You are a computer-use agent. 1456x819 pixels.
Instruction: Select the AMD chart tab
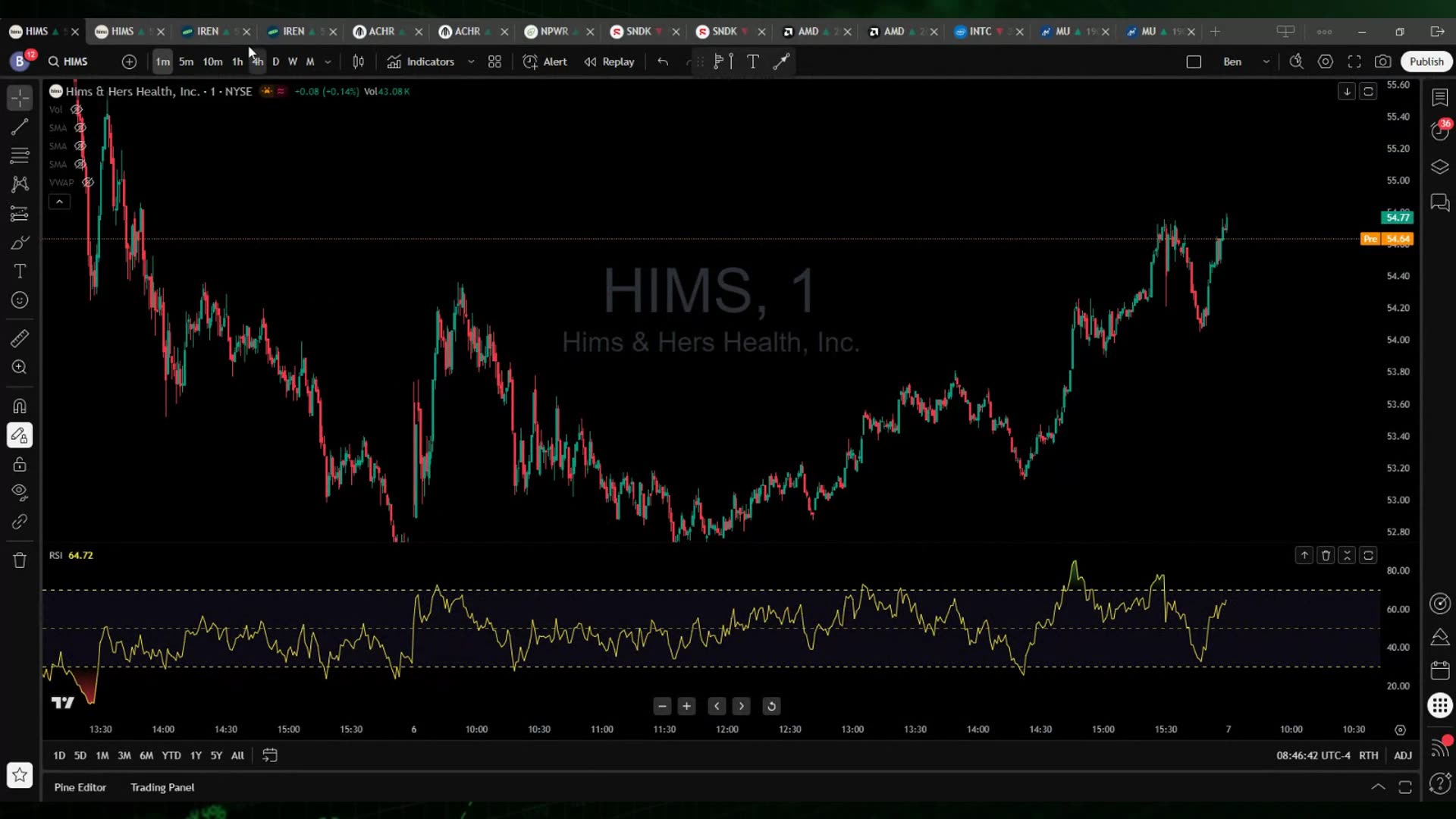[x=808, y=32]
